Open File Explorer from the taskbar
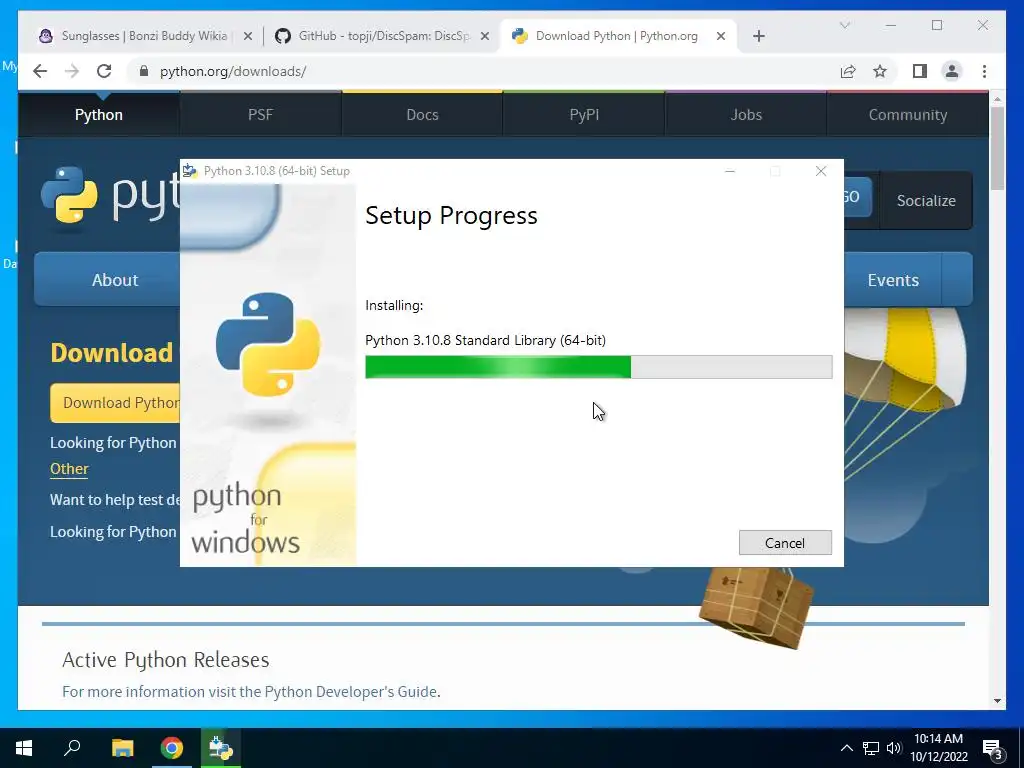1024x768 pixels. 122,748
